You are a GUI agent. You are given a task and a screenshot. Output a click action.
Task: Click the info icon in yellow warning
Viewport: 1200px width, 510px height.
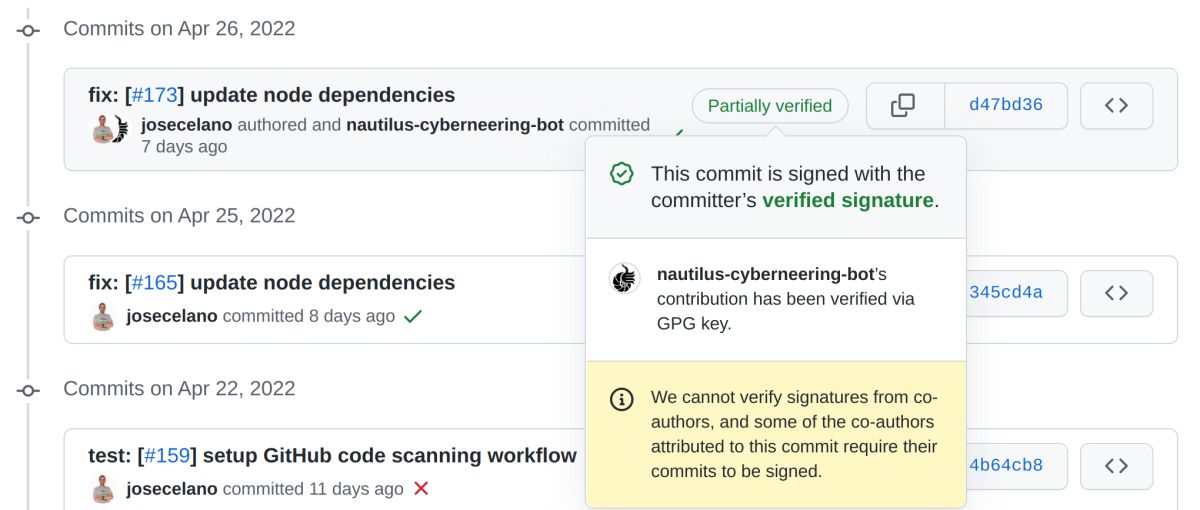pyautogui.click(x=622, y=400)
